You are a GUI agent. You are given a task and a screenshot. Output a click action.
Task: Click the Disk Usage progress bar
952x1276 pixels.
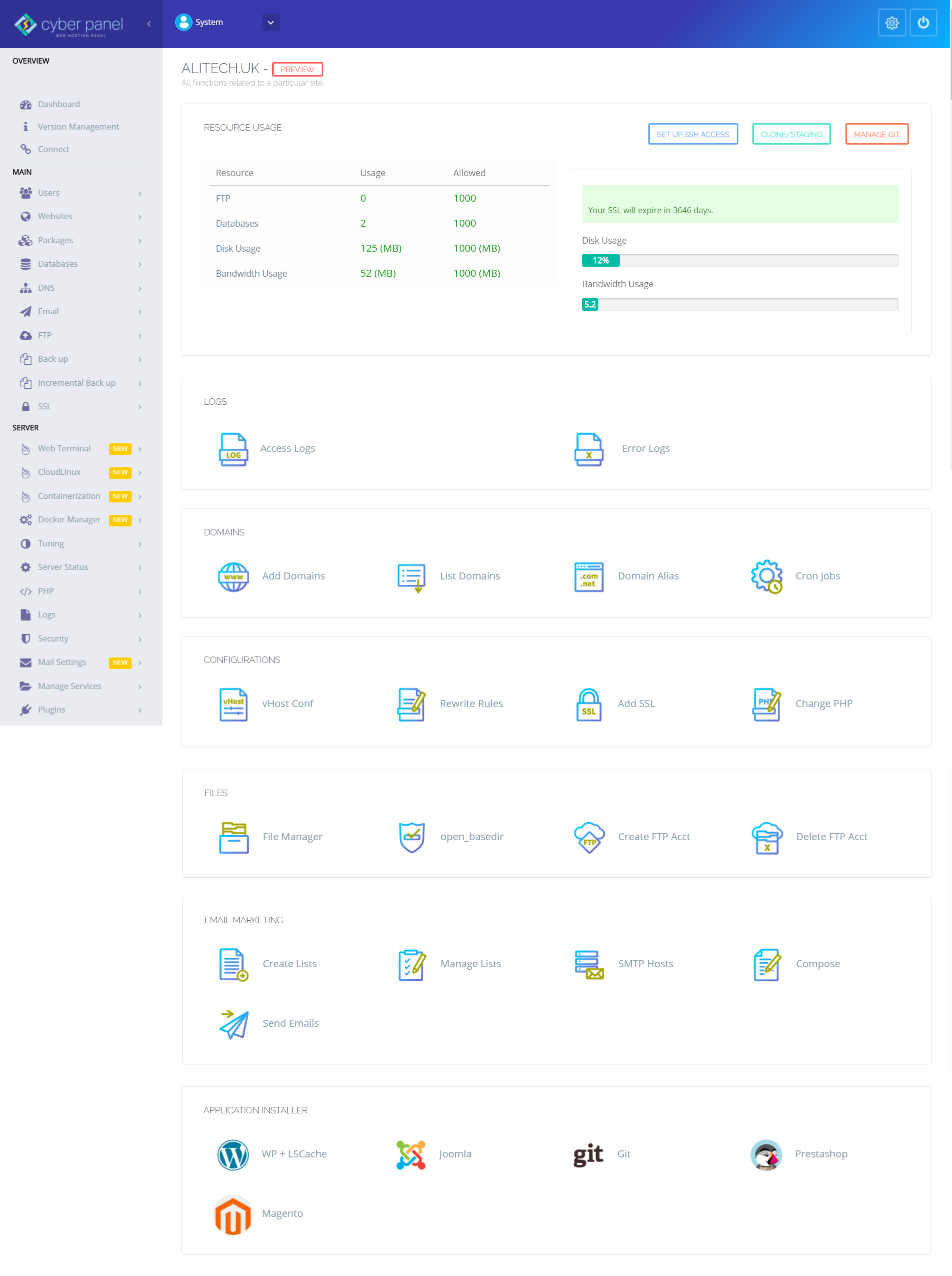(739, 261)
